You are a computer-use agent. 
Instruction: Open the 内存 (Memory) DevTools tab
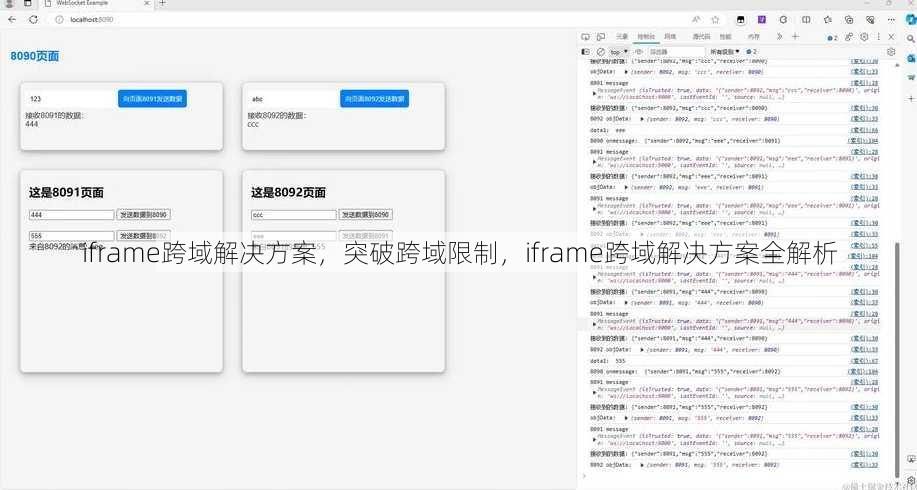coord(754,37)
